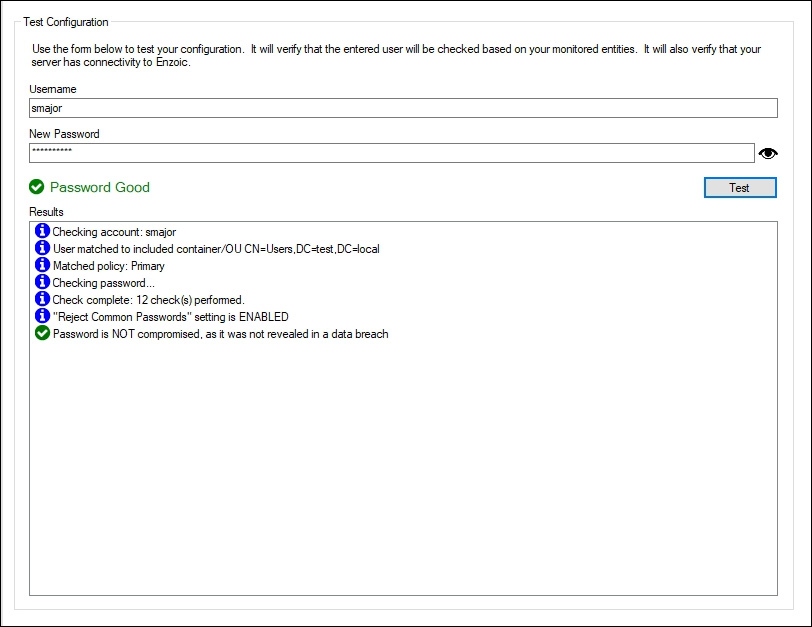The image size is (812, 627).
Task: Show the password using the eye icon
Action: pyautogui.click(x=768, y=153)
